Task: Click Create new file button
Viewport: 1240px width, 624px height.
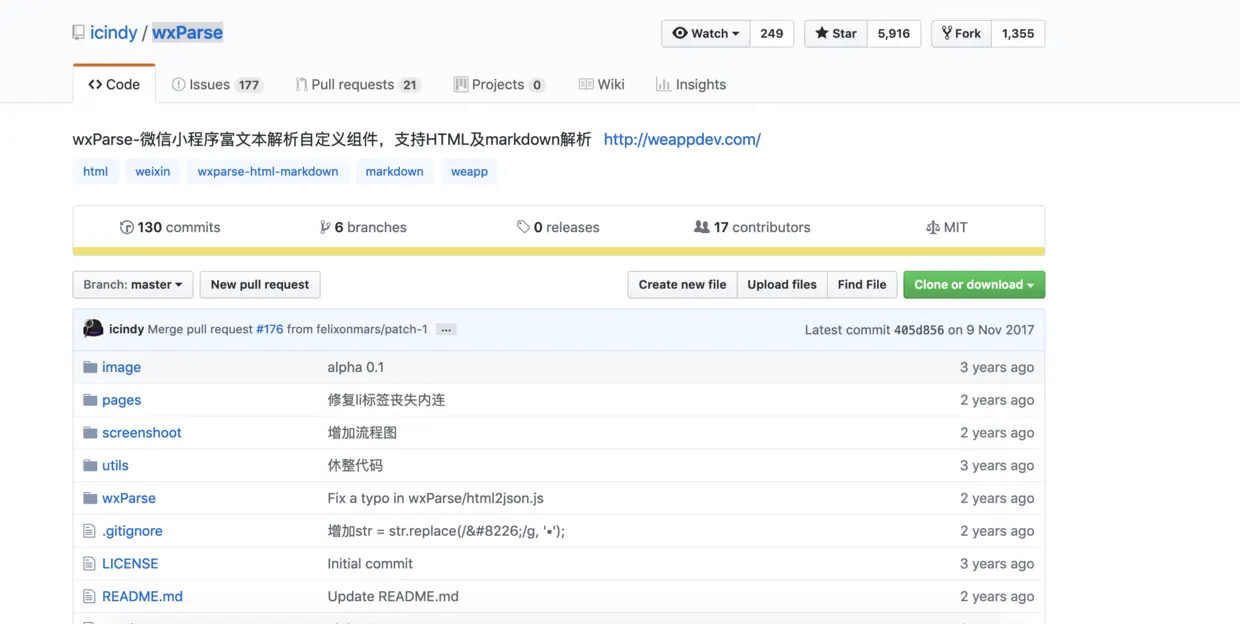Action: (682, 285)
